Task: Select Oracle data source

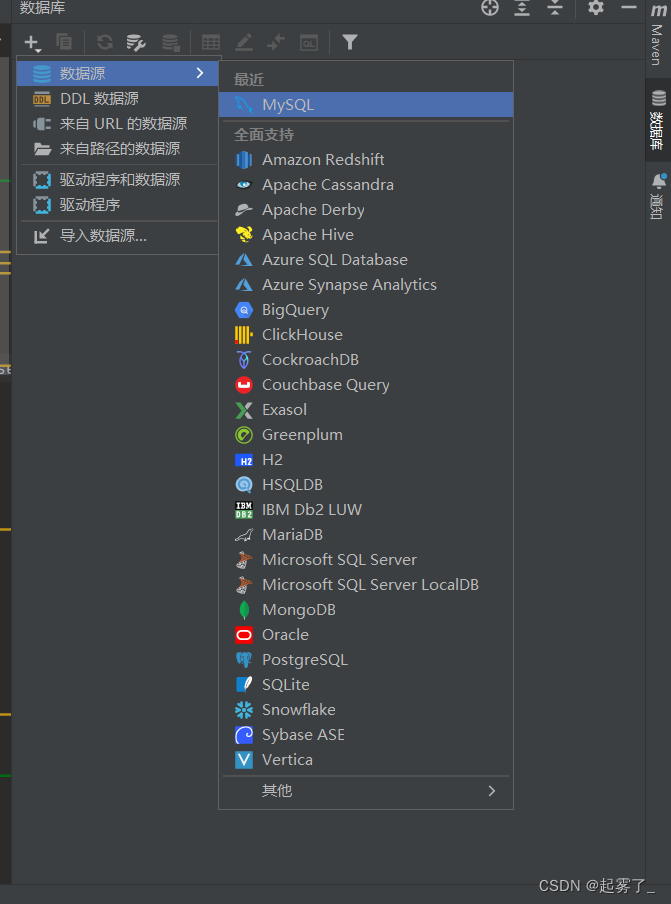Action: (366, 635)
